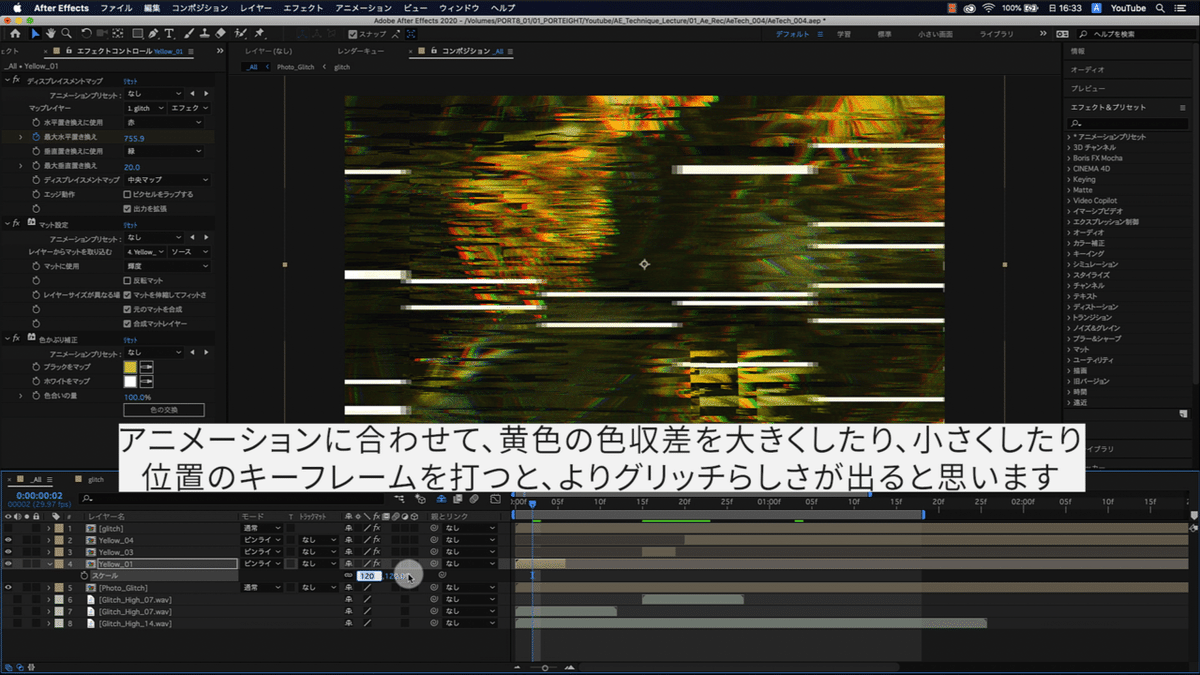Switch to the 小さい画面 workspace
The image size is (1200, 675).
pyautogui.click(x=935, y=33)
